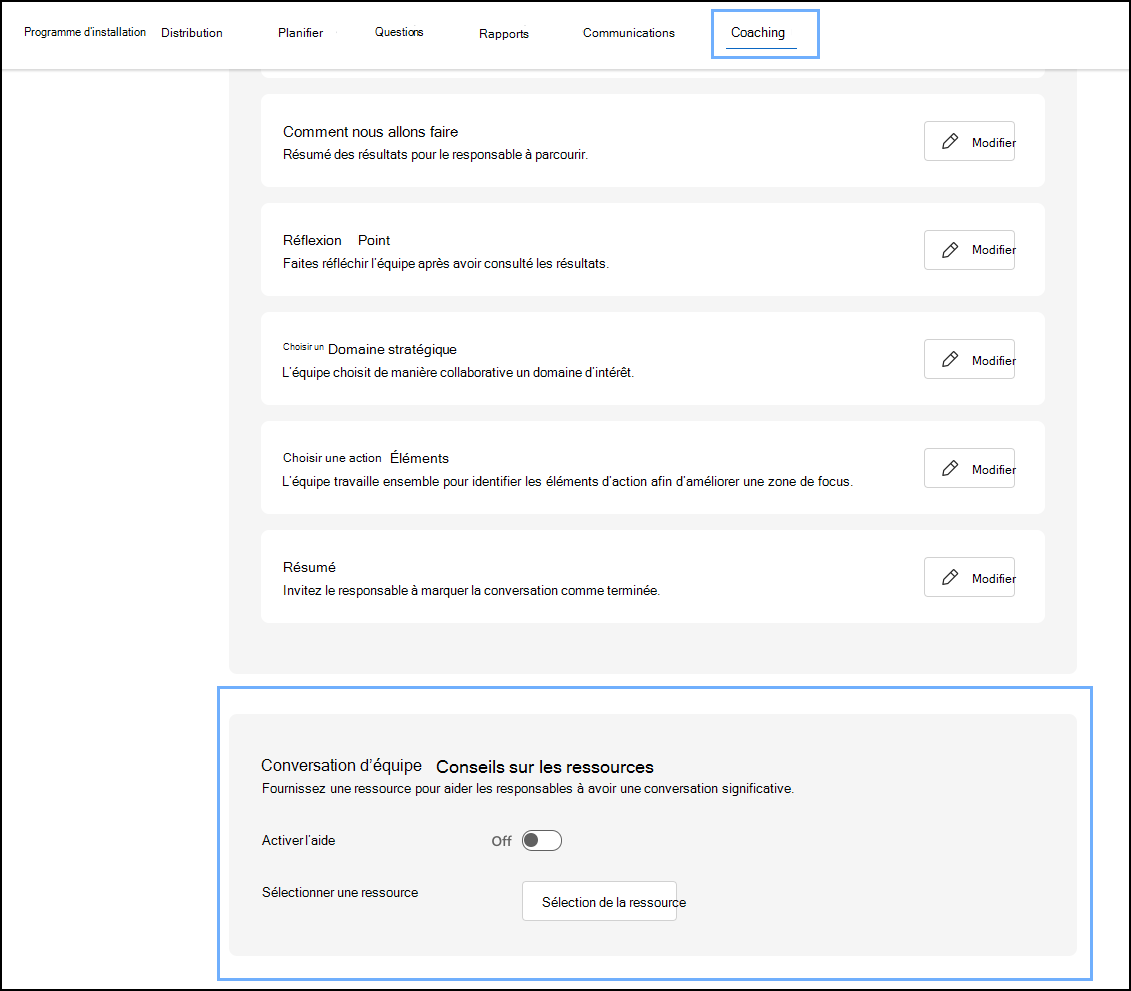Image resolution: width=1131 pixels, height=991 pixels.
Task: Open the Rapports tab
Action: tap(503, 33)
